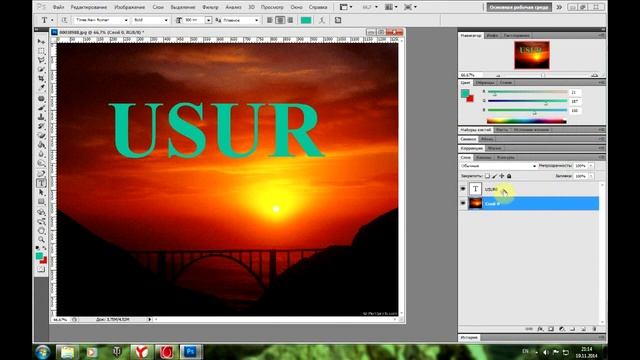Viewport: 640px width, 360px height.
Task: Switch to the Каналы tab
Action: pyautogui.click(x=483, y=157)
